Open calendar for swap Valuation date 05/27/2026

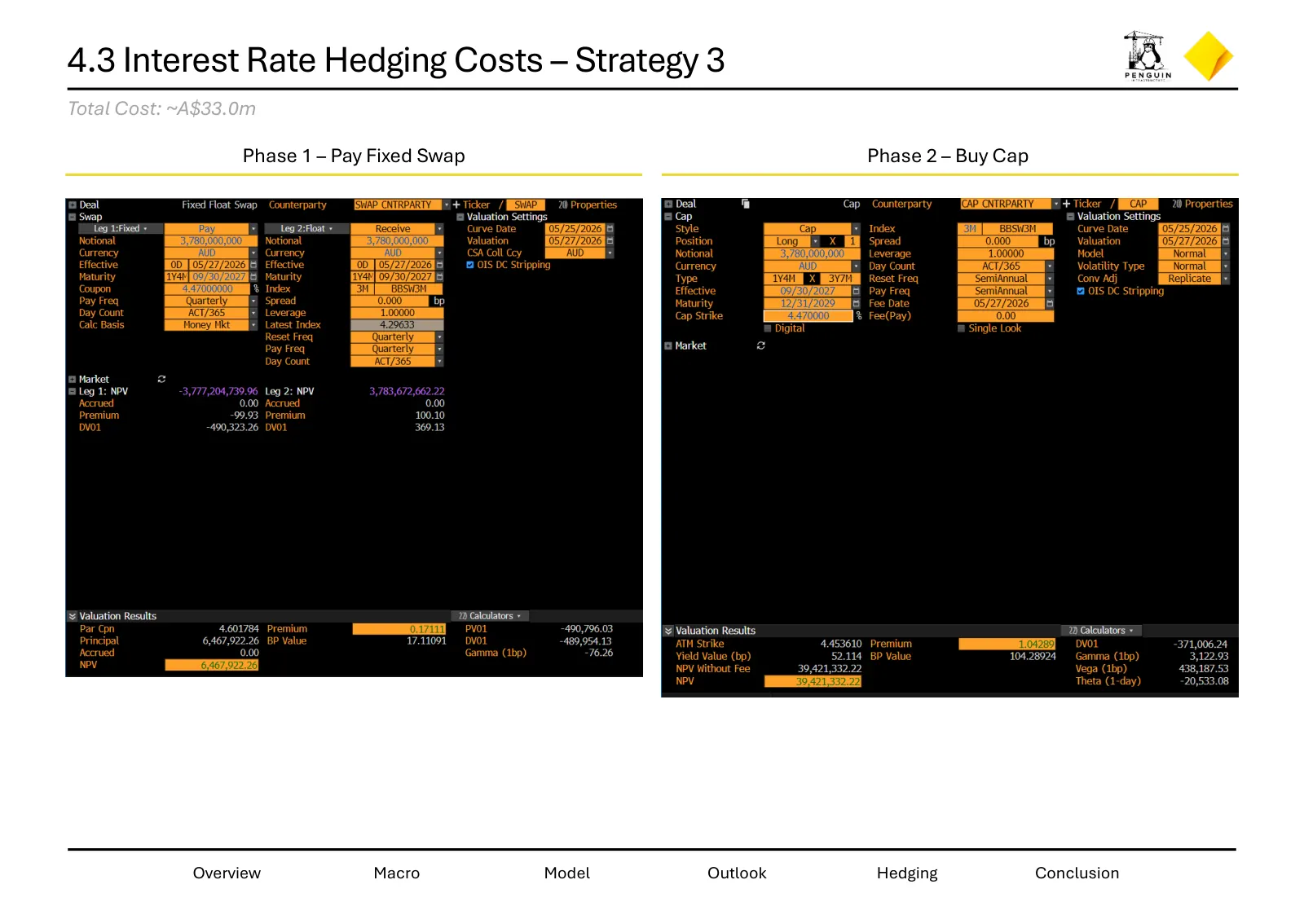pos(610,241)
